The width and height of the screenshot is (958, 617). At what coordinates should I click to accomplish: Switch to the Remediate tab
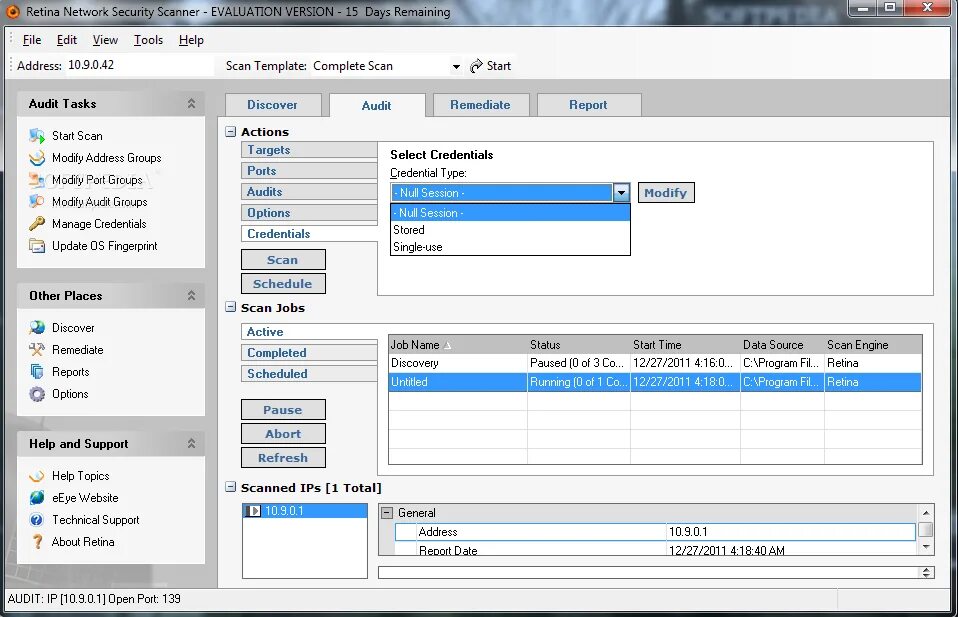480,104
